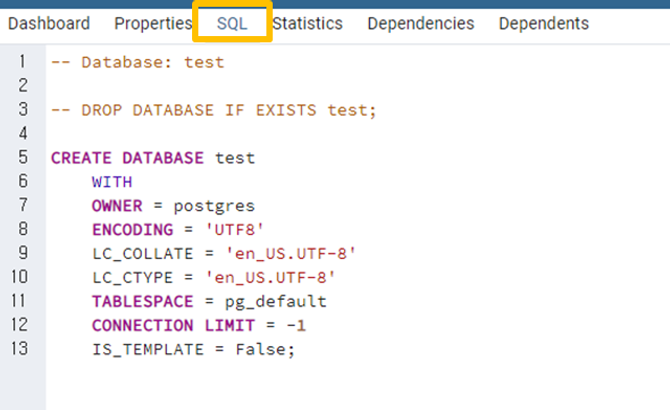Switch to the Dependents tab

(544, 23)
